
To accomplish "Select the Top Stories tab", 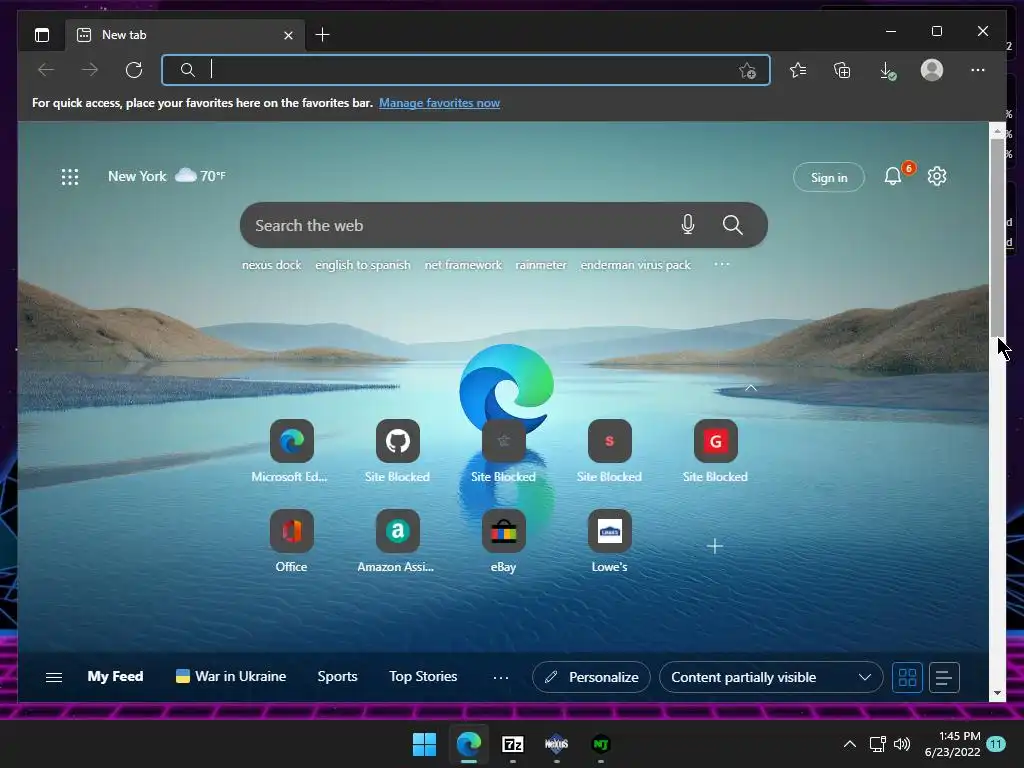I will 423,677.
